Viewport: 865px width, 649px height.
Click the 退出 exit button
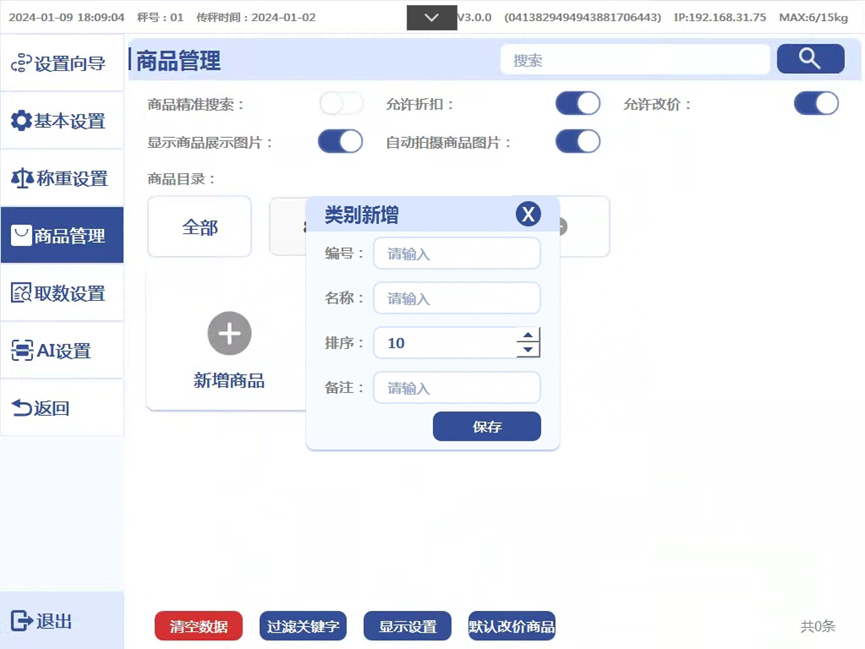click(62, 621)
